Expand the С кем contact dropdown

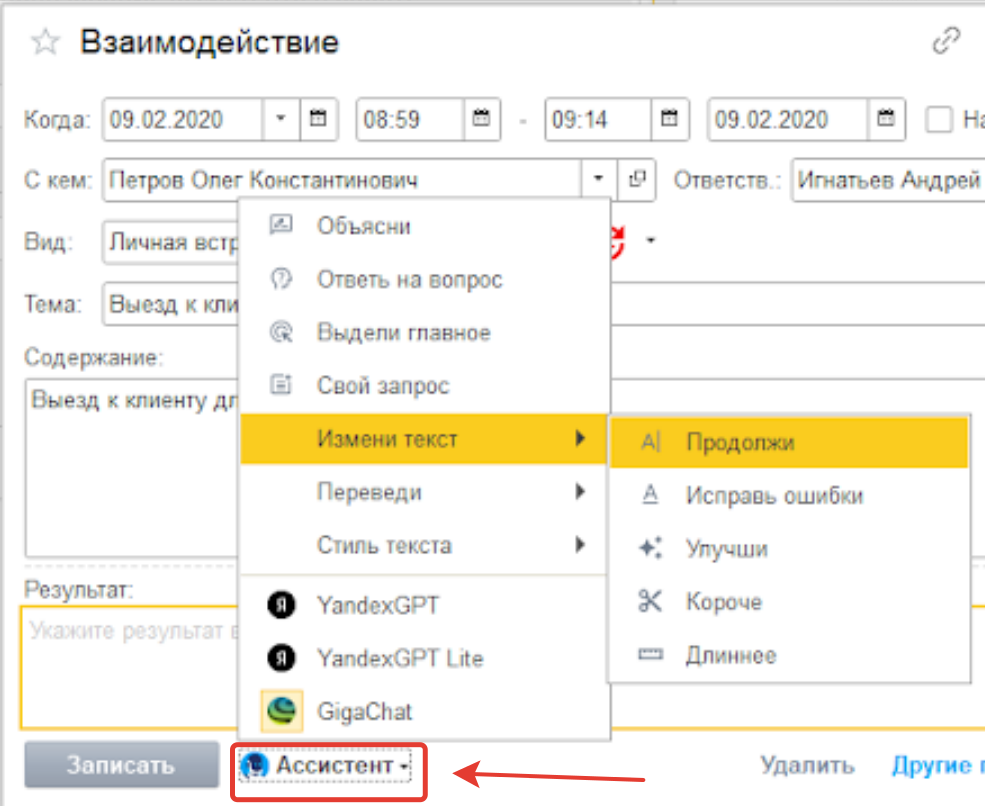tap(599, 180)
